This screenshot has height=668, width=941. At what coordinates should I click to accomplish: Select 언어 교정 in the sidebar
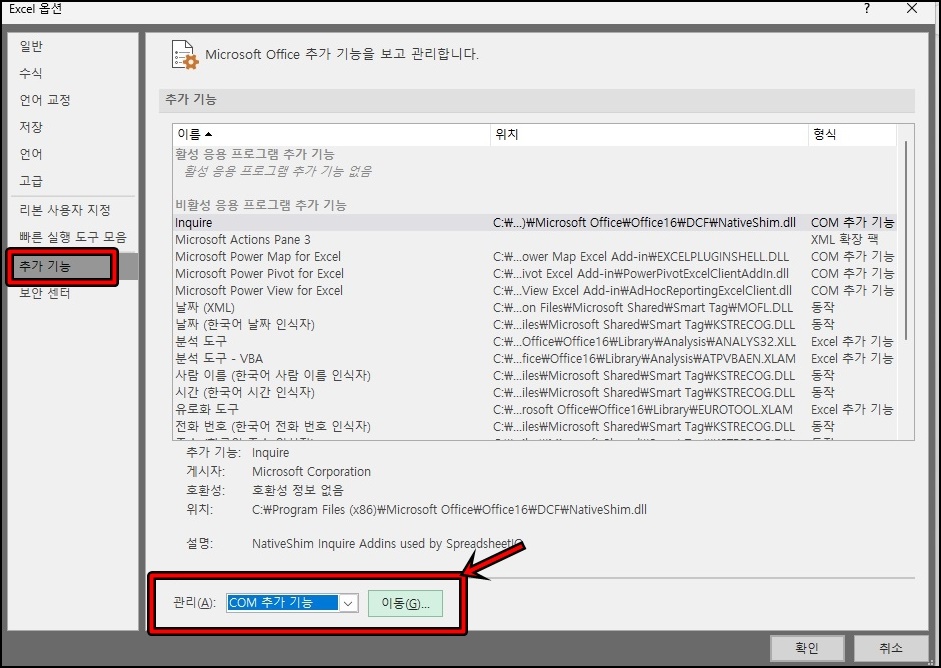click(45, 100)
